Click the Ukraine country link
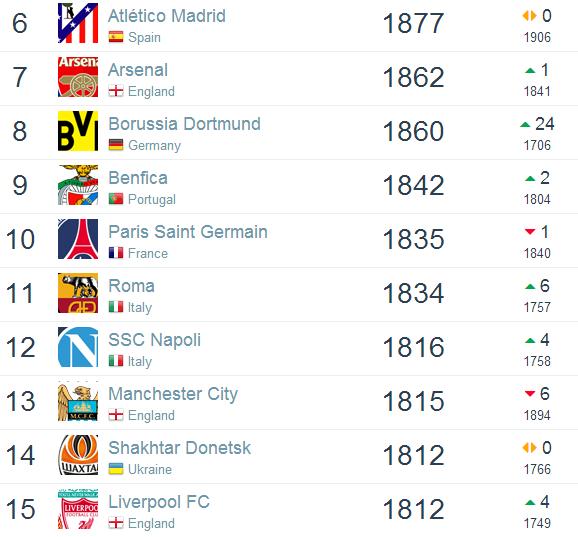Screen dimensions: 578x537 [x=150, y=469]
